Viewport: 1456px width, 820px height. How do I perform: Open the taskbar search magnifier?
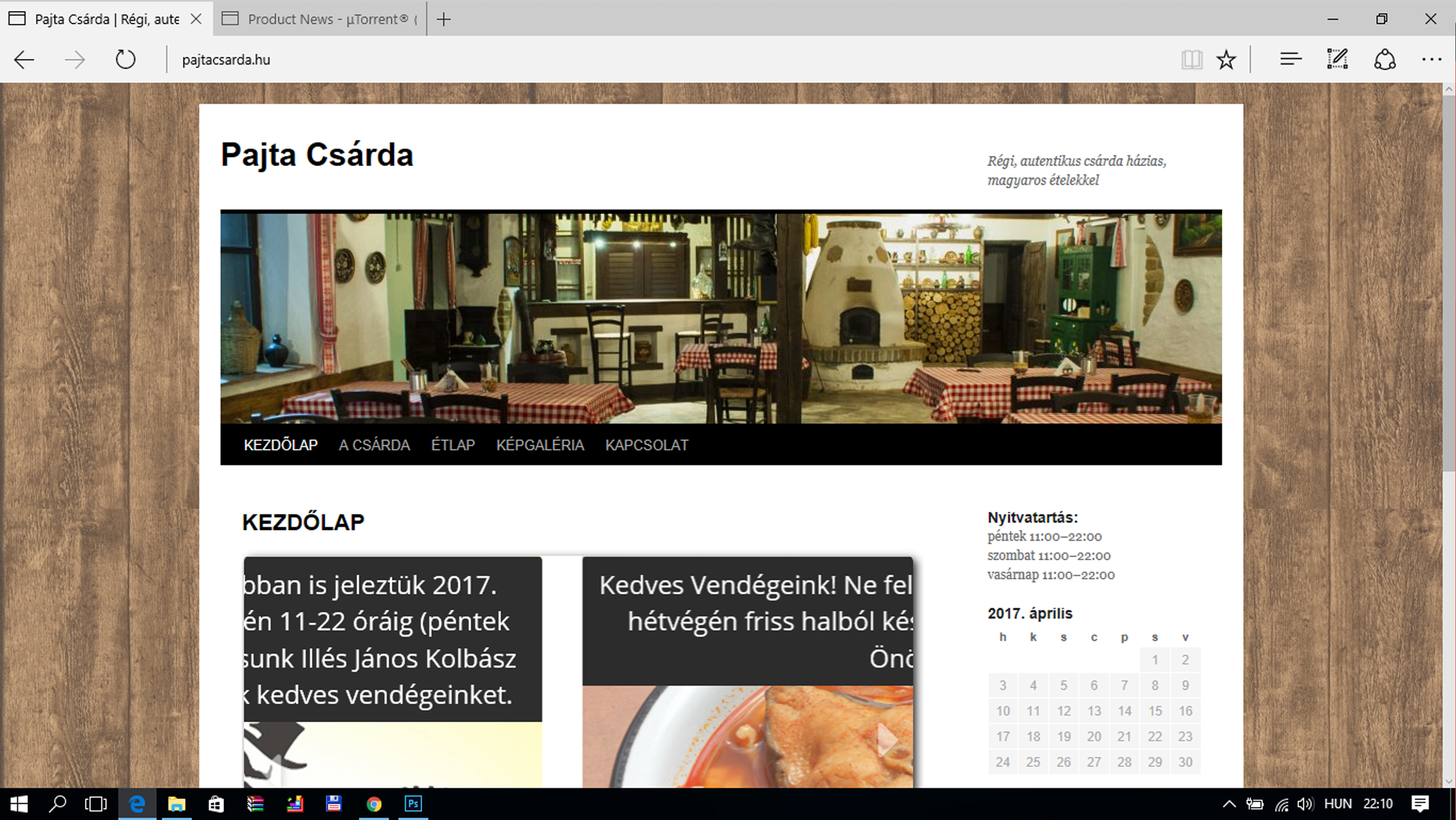coord(57,804)
